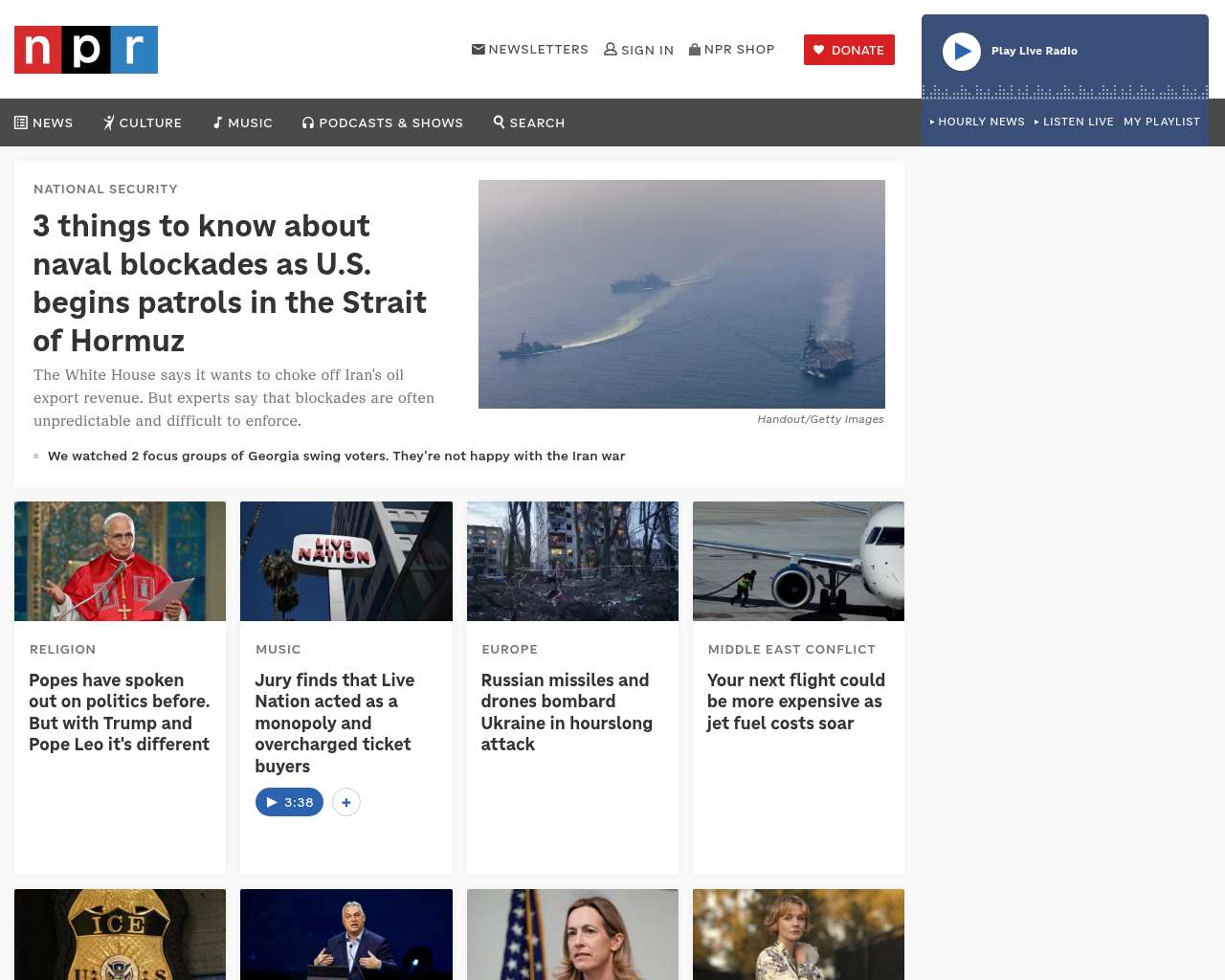
Task: Click the Sign In user icon
Action: pos(611,49)
